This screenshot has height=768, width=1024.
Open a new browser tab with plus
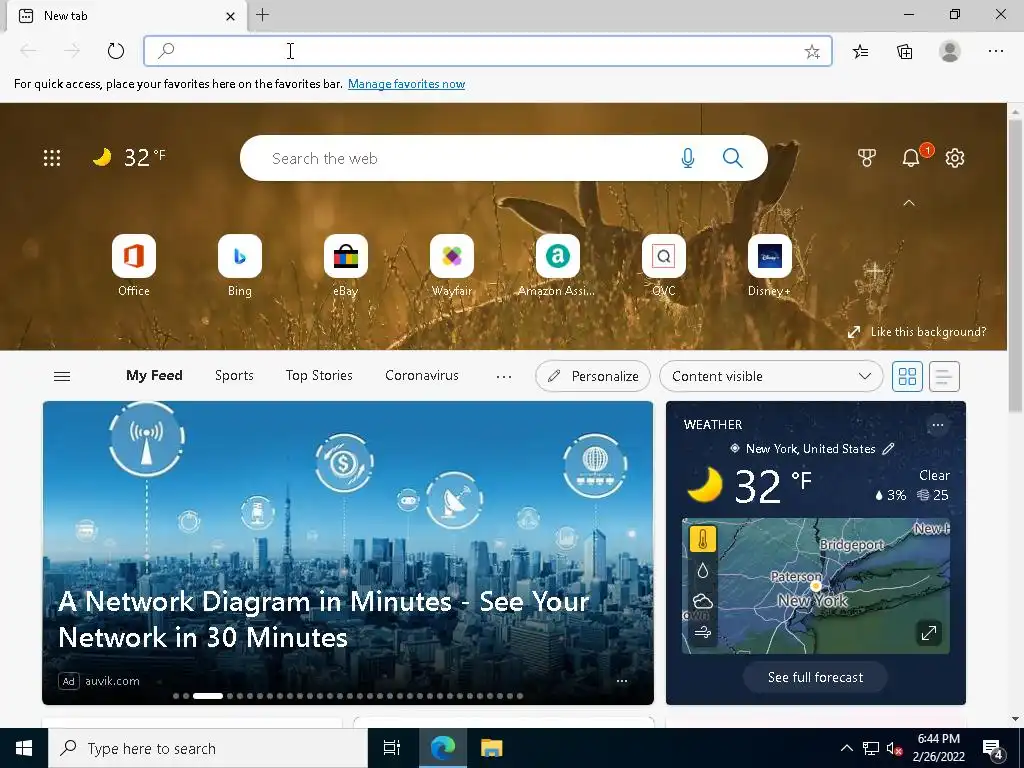pos(263,15)
